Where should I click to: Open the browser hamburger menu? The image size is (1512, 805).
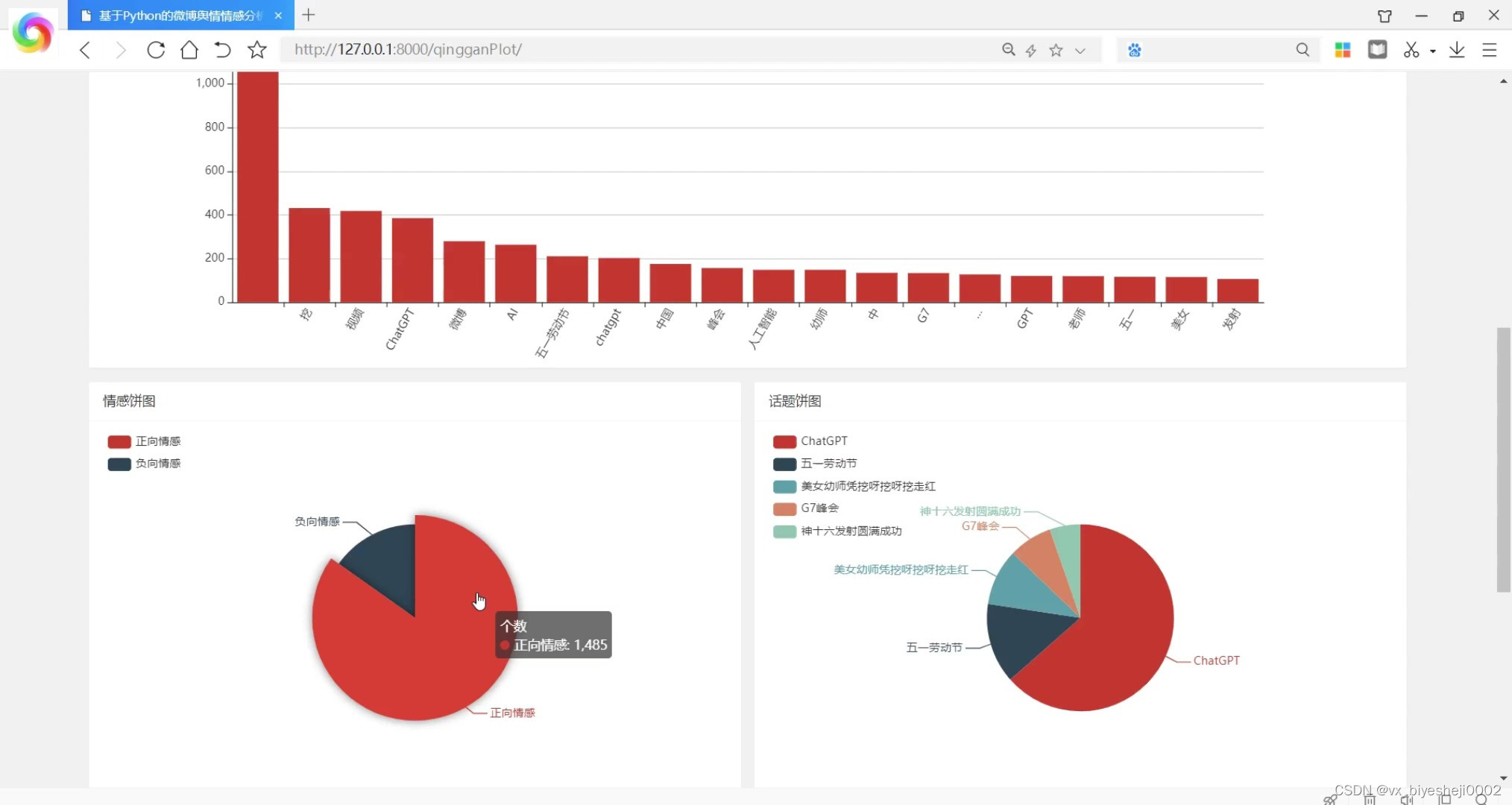[1490, 50]
